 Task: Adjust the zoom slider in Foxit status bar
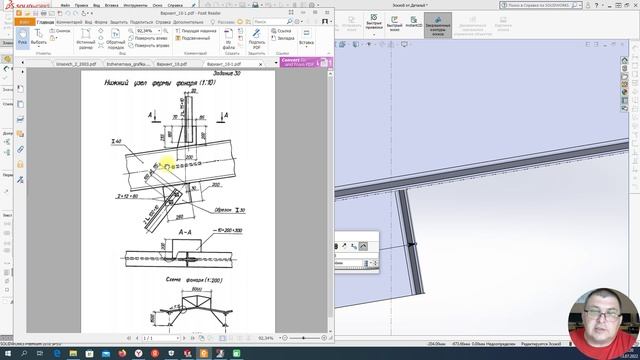304,338
